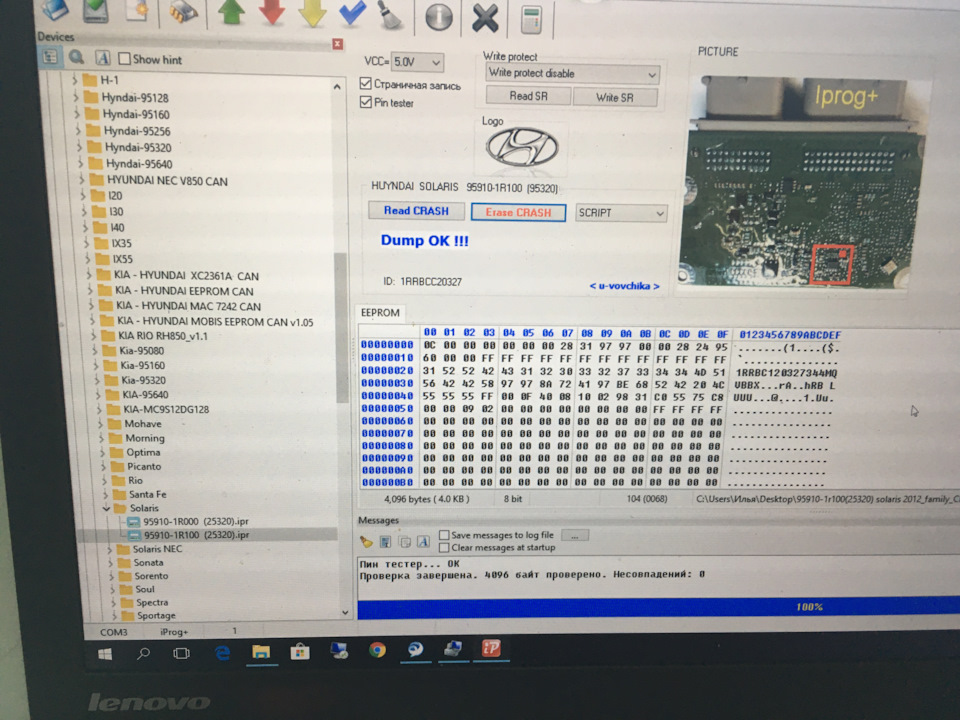Click the Erase CRASH button
Screen dimensions: 960x720
click(518, 212)
